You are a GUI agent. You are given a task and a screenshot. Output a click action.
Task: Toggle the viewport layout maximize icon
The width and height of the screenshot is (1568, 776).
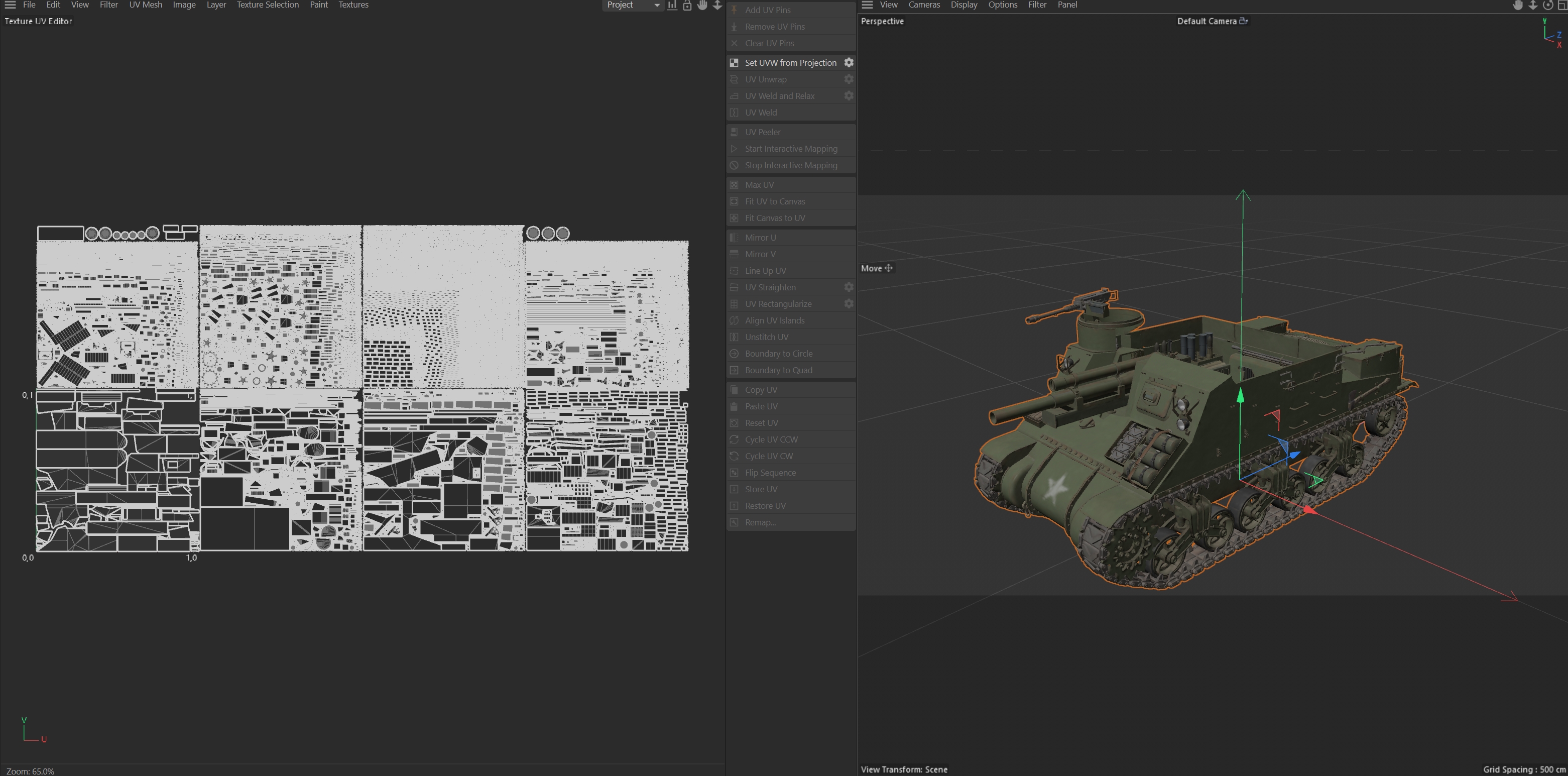click(1562, 5)
